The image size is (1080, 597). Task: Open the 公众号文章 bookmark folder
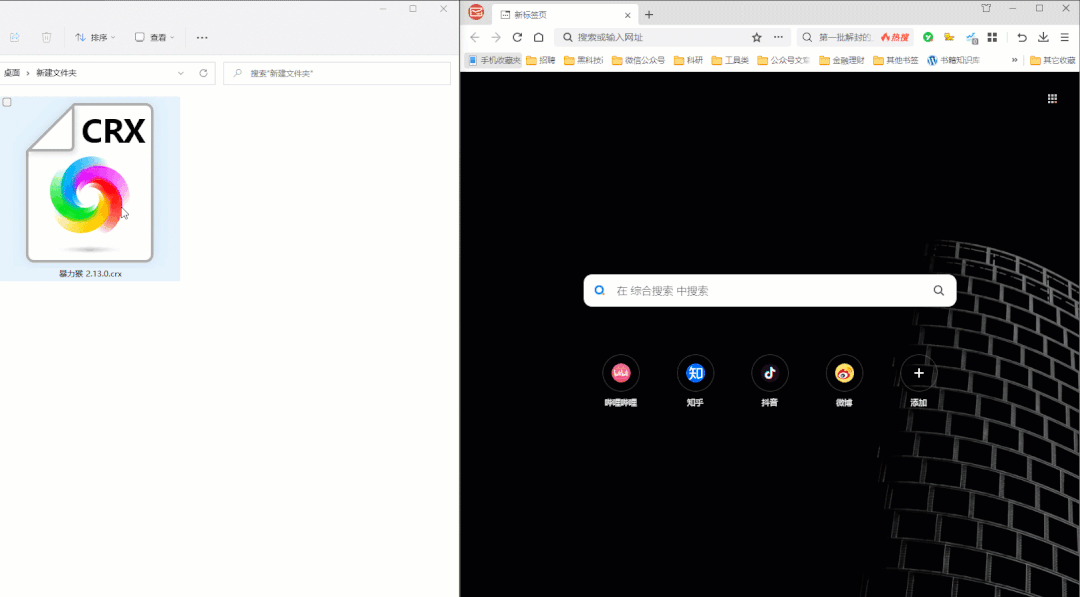pos(784,61)
